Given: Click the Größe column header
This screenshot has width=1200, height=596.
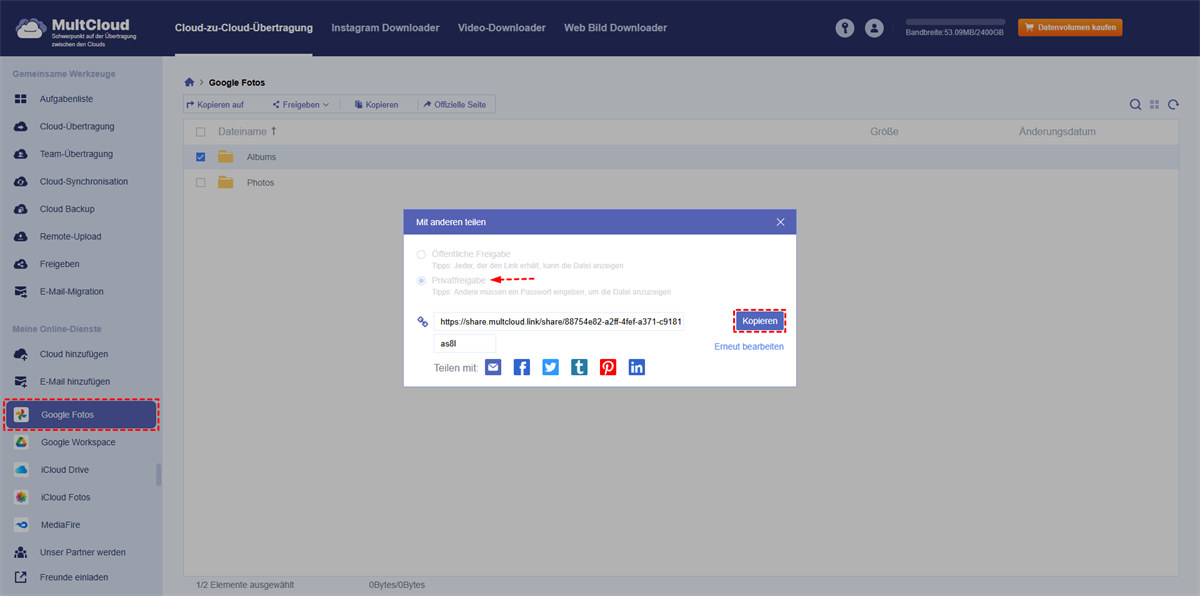Looking at the screenshot, I should [x=884, y=131].
